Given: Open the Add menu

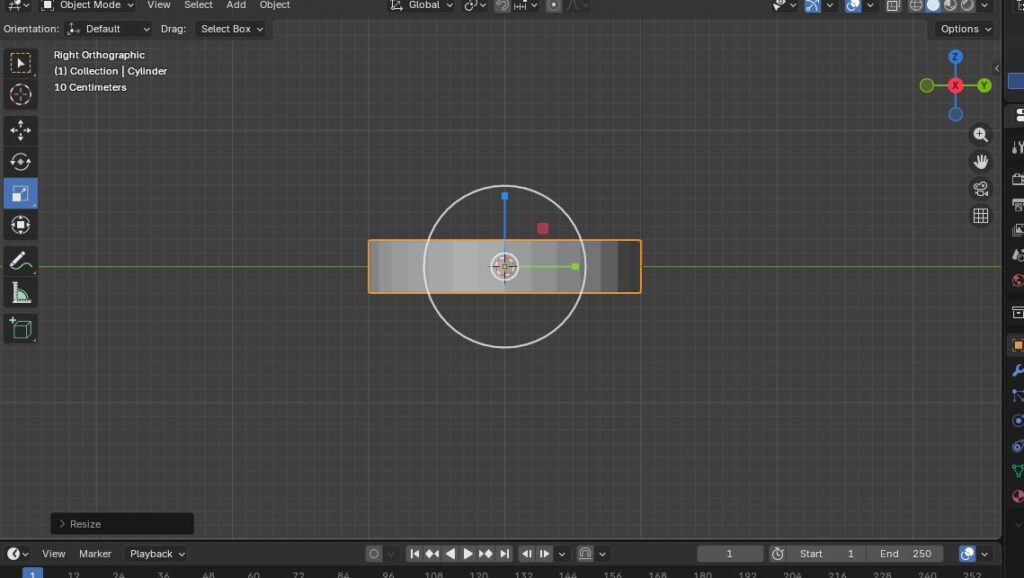Looking at the screenshot, I should (236, 5).
